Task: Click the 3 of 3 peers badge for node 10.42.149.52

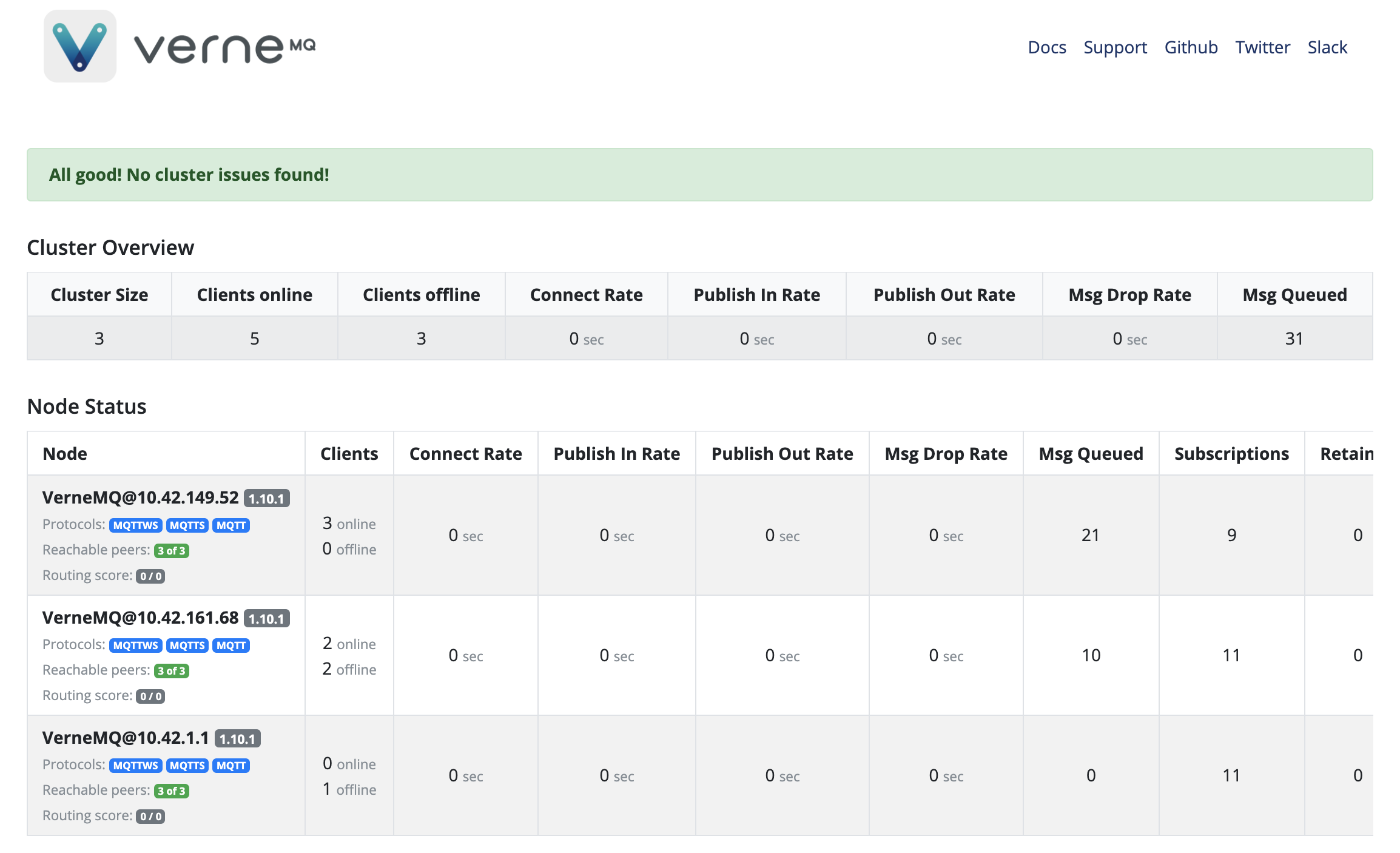Action: [x=172, y=551]
